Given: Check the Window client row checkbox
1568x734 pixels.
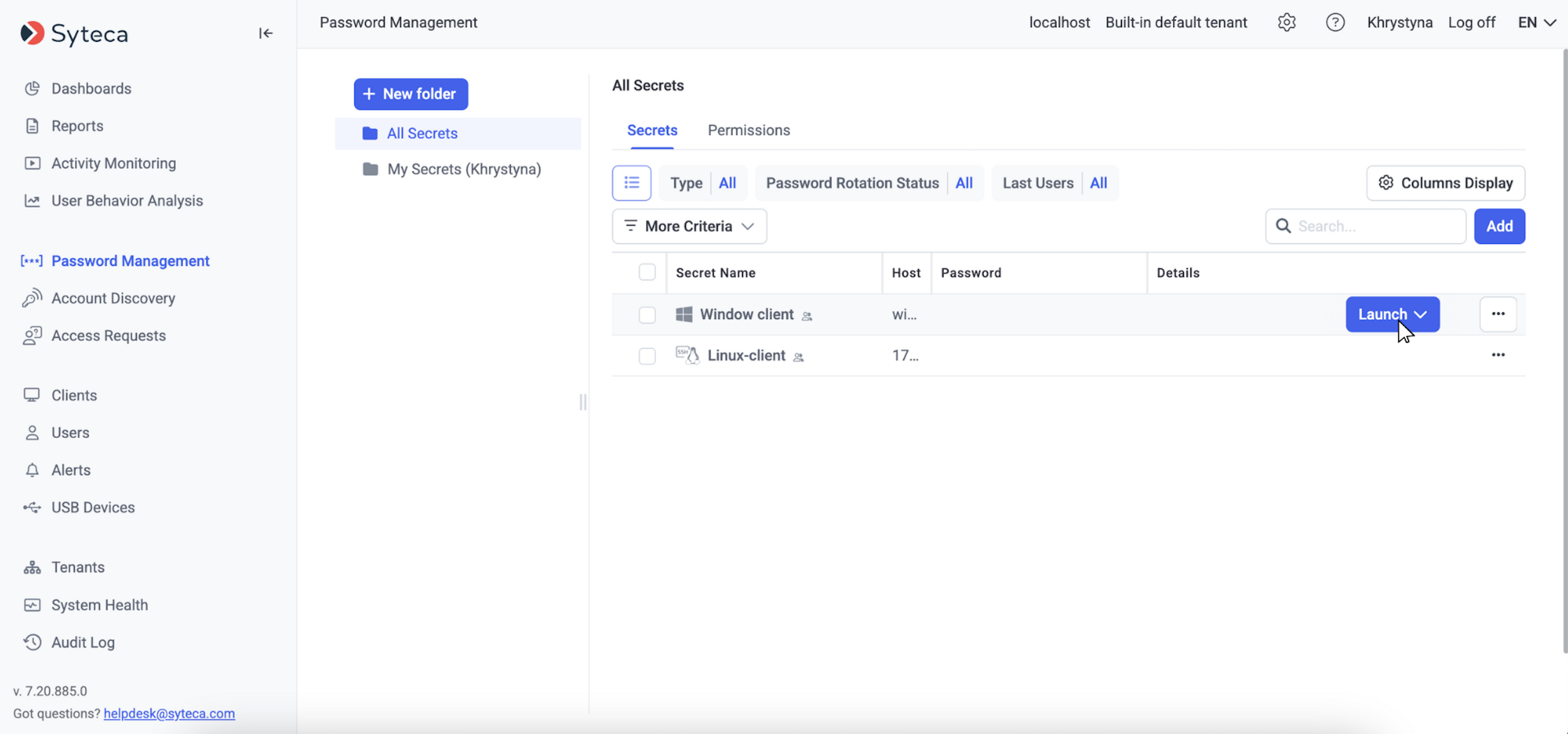Looking at the screenshot, I should click(x=647, y=315).
